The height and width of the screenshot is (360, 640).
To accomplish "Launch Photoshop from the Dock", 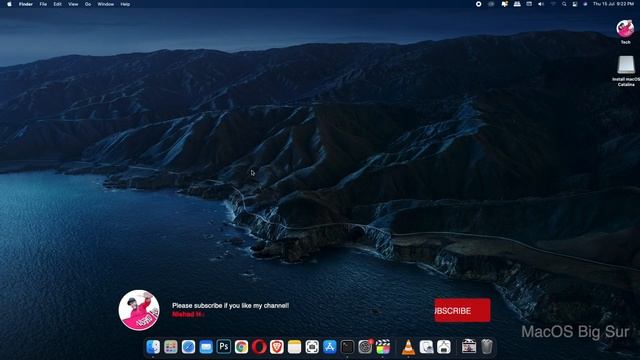I will [224, 347].
